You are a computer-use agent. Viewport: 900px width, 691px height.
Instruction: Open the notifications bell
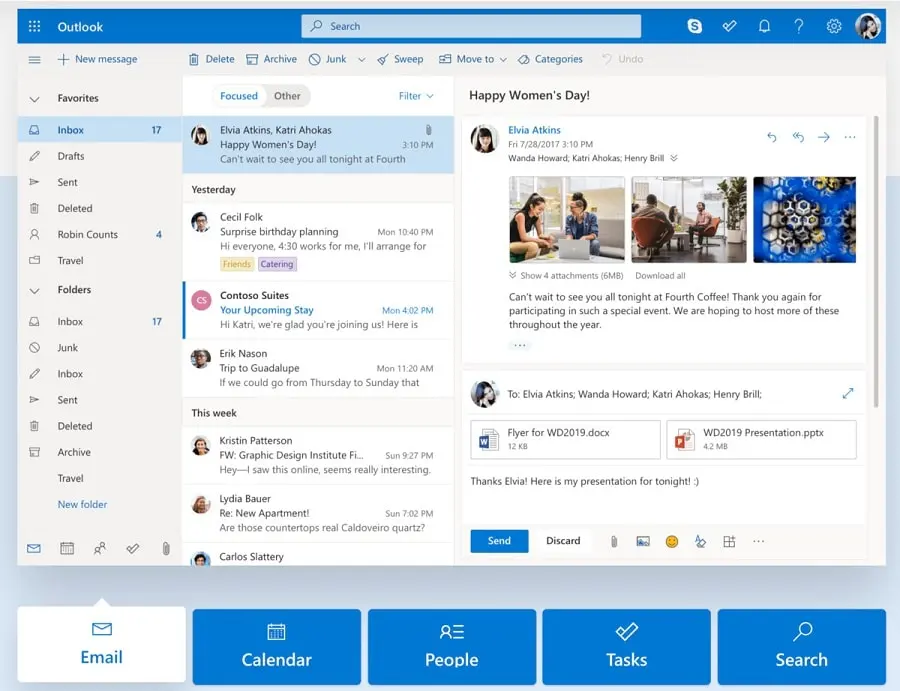coord(764,26)
